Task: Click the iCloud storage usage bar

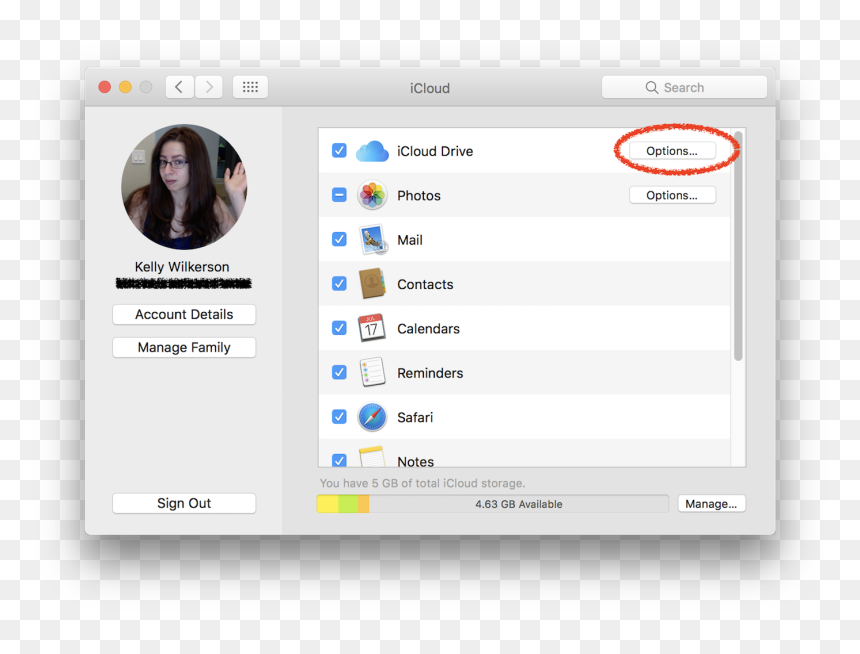Action: [493, 504]
